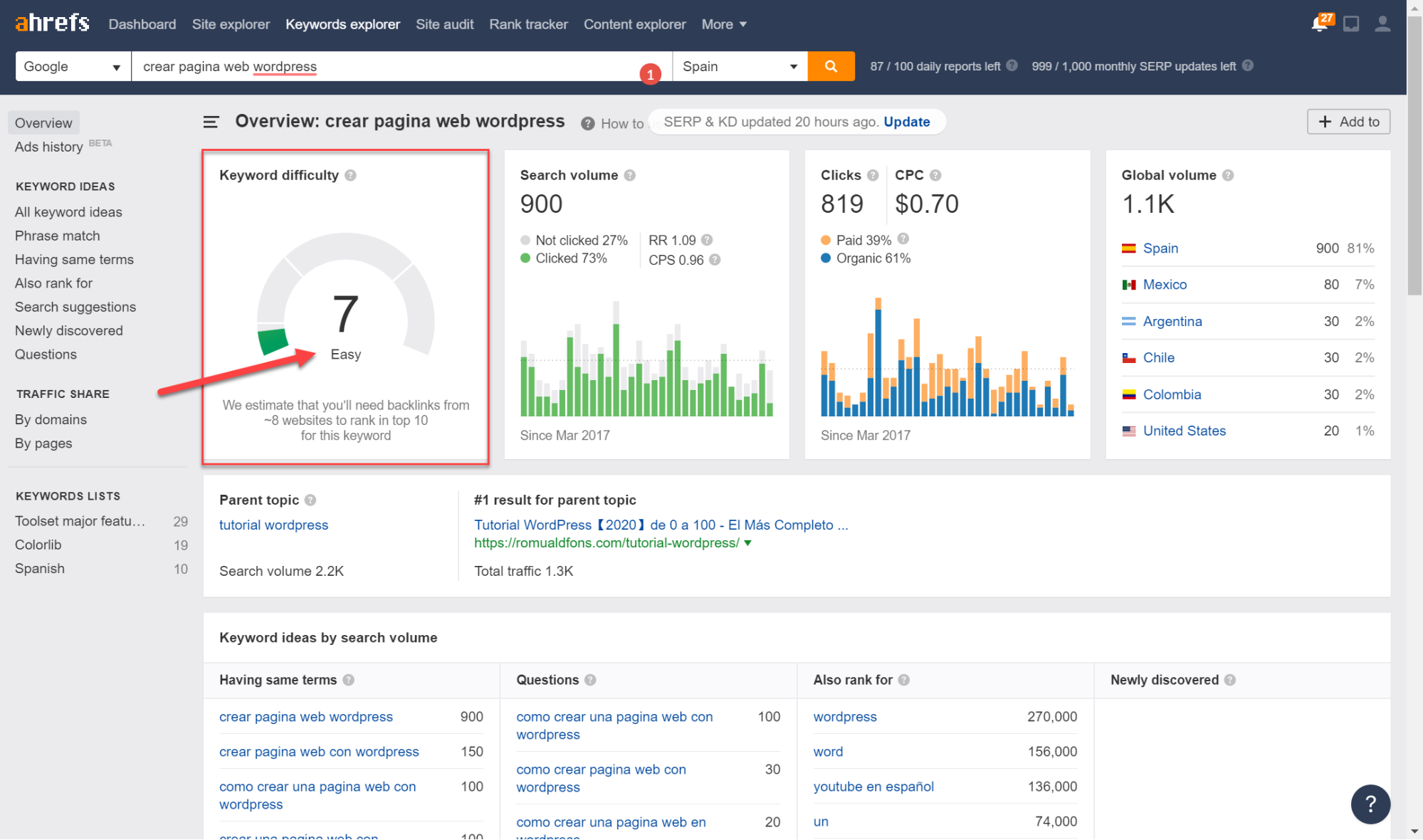This screenshot has height=840, width=1423.
Task: Expand the More menu
Action: coord(724,24)
